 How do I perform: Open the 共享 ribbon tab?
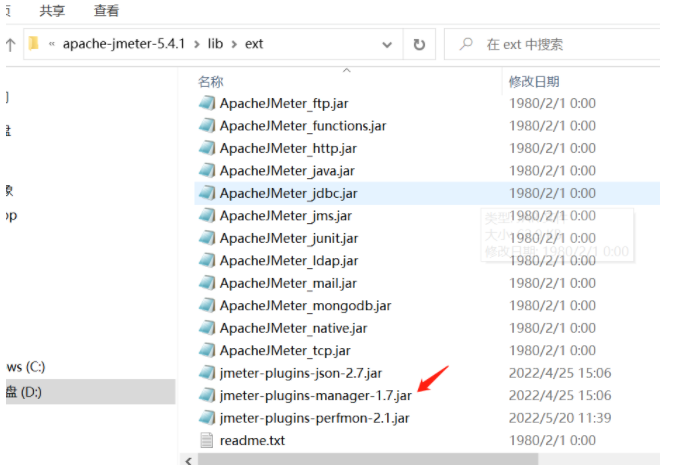(52, 10)
